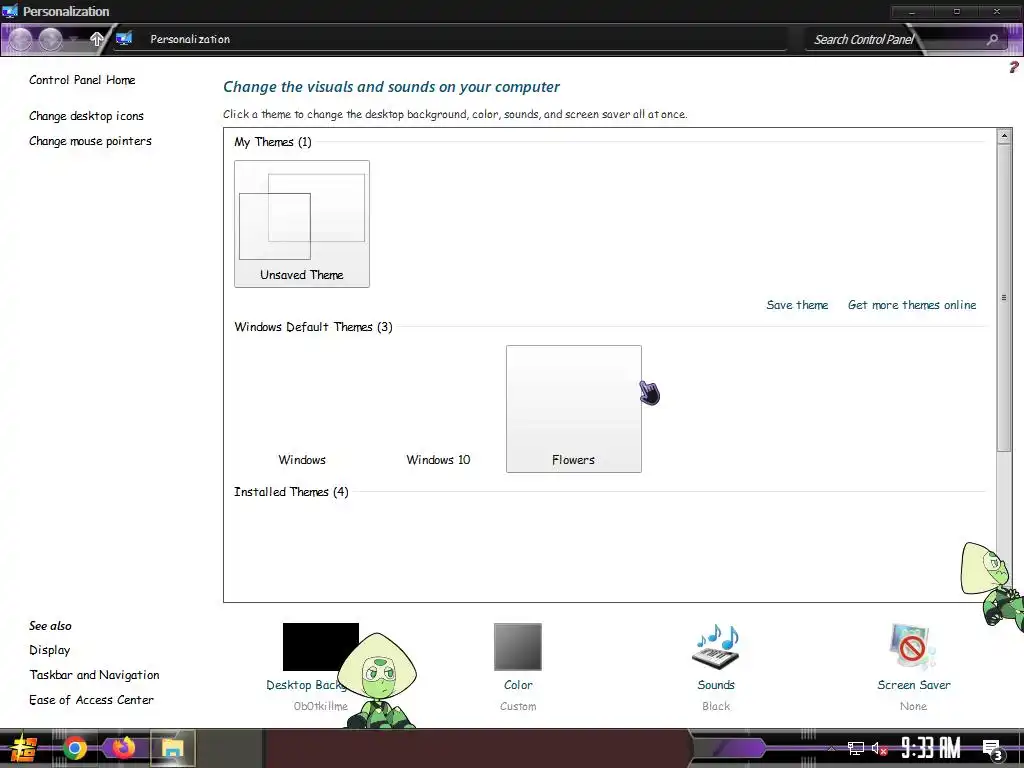Select the Flowers theme
Screen dimensions: 1024x768
coord(573,409)
